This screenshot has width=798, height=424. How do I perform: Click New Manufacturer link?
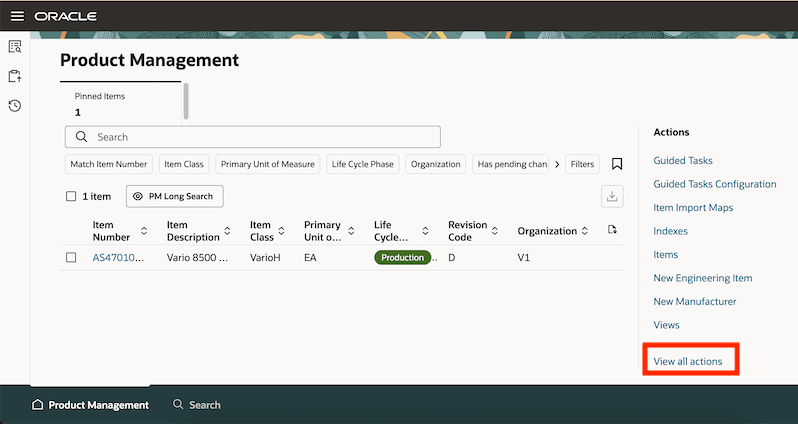pyautogui.click(x=695, y=301)
